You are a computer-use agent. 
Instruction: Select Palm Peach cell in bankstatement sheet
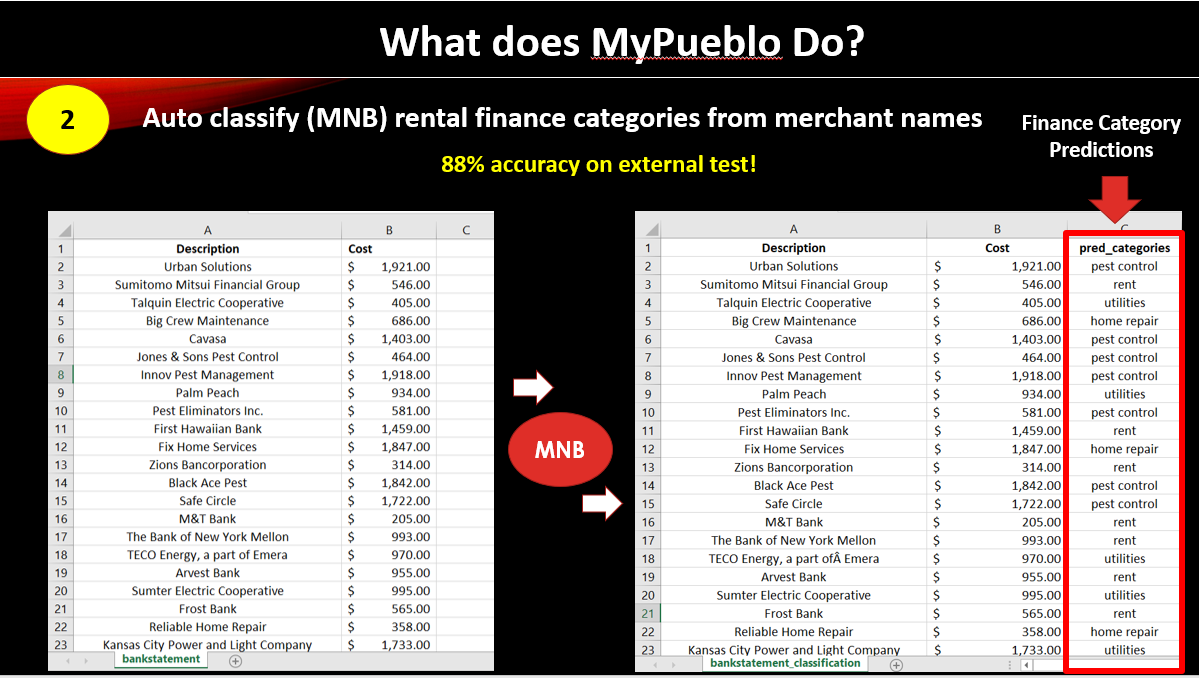(x=207, y=393)
